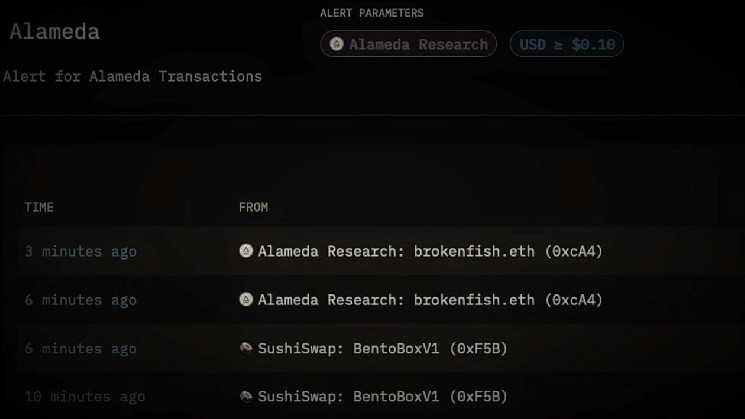Select the '10 minutes ago' timestamp
This screenshot has width=745, height=419.
point(84,396)
